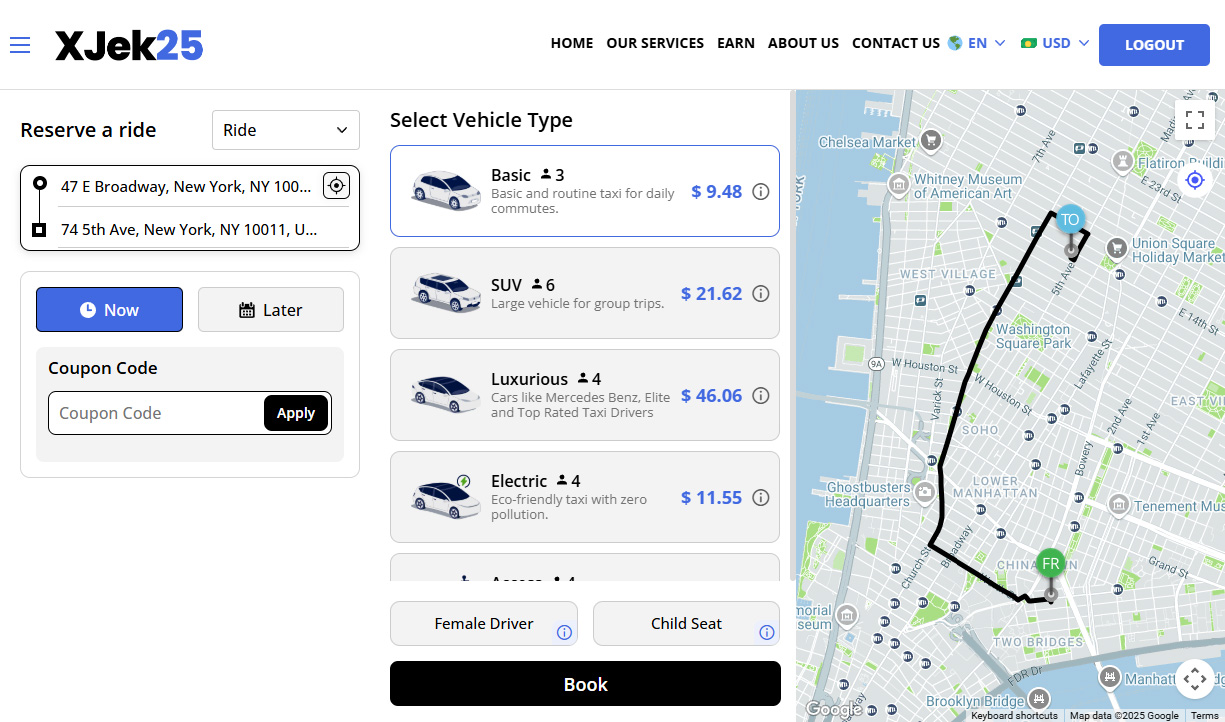Screen dimensions: 1225x722
Task: Click inside the Coupon Code field
Action: [150, 413]
